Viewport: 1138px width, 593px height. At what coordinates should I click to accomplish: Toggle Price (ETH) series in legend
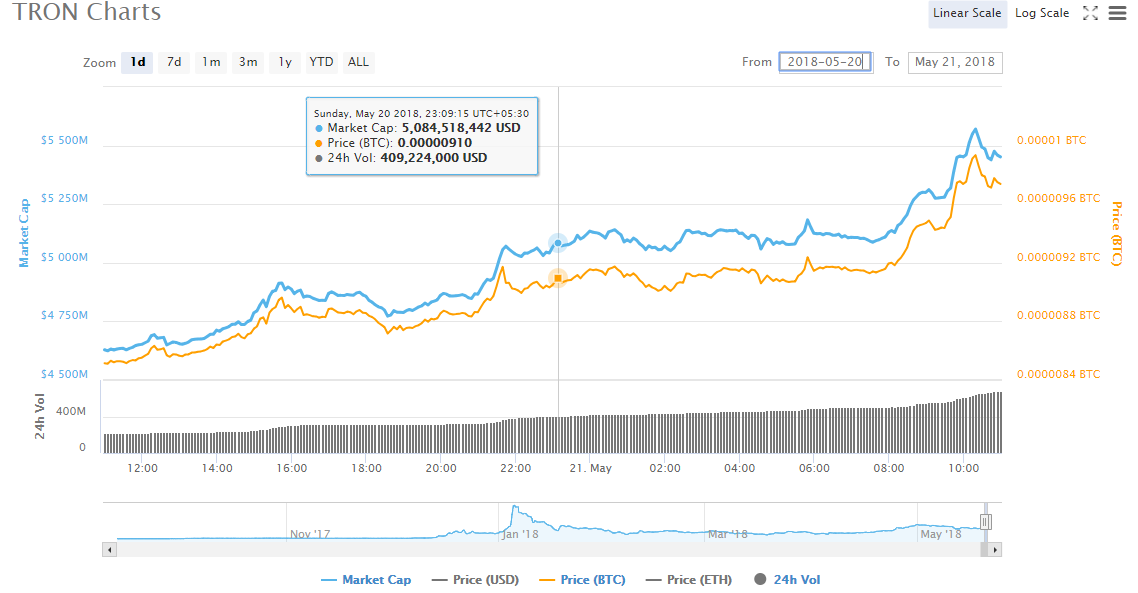click(689, 580)
